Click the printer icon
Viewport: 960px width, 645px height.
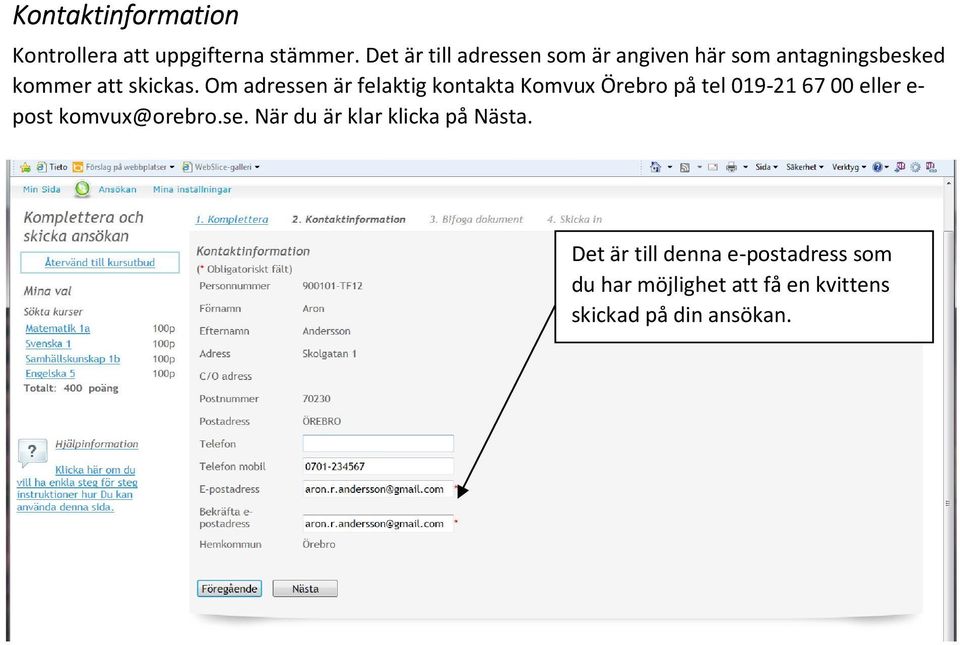click(731, 167)
